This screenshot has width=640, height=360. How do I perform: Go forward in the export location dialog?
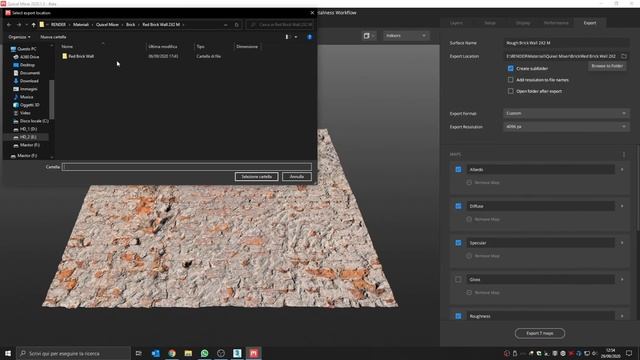[x=19, y=25]
